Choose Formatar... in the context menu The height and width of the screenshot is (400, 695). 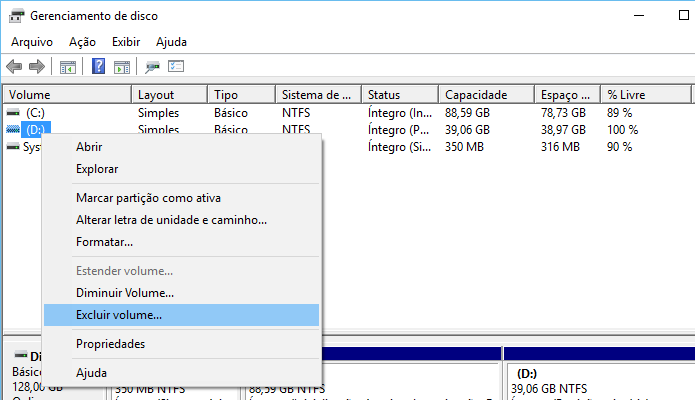pyautogui.click(x=181, y=242)
